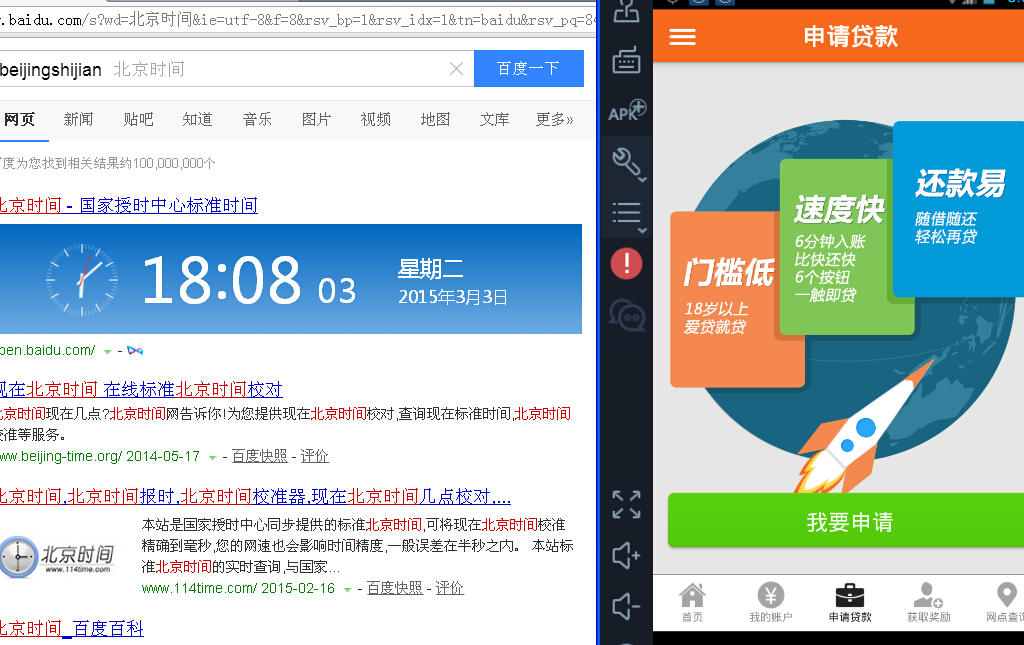
Task: Open the 北京时间报时 校准器 result link
Action: [x=255, y=497]
